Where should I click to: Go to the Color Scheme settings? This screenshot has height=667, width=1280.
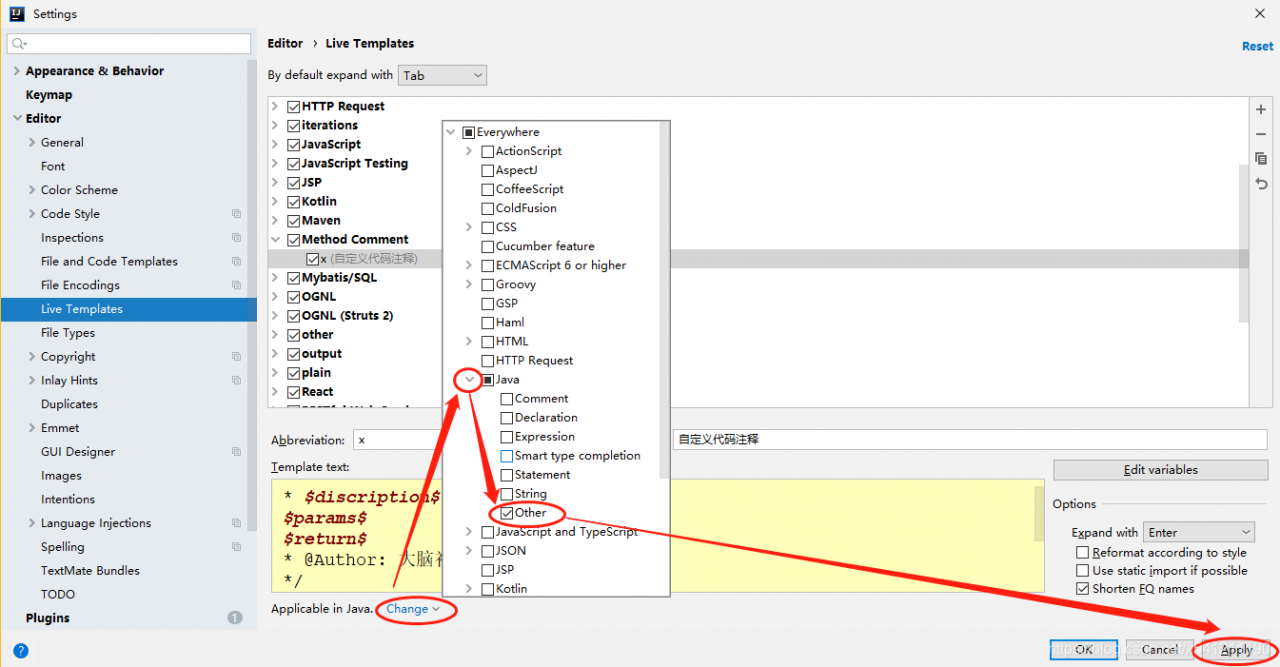[x=79, y=190]
